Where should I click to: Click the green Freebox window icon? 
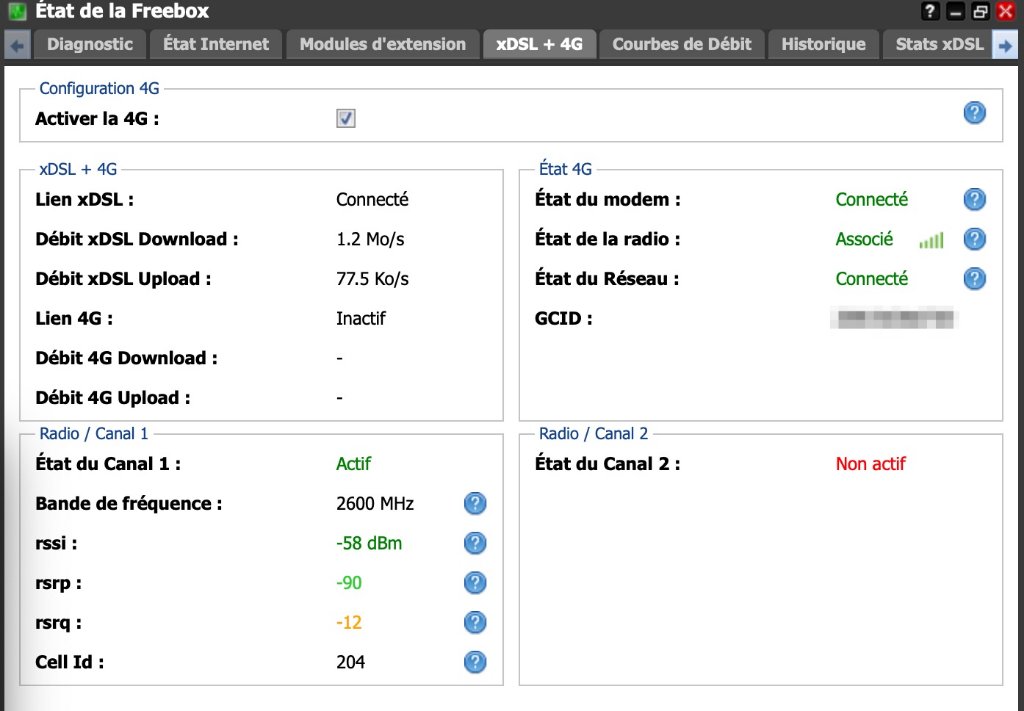coord(17,11)
